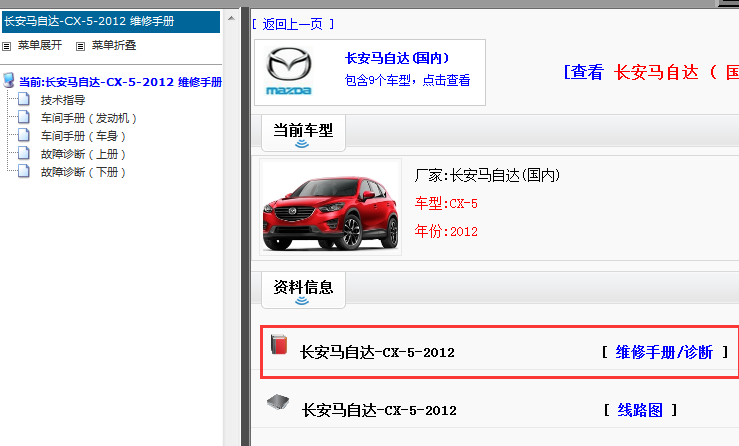Click the 长安马自达-CX-5-2012 维修手册 header bar

[x=111, y=22]
